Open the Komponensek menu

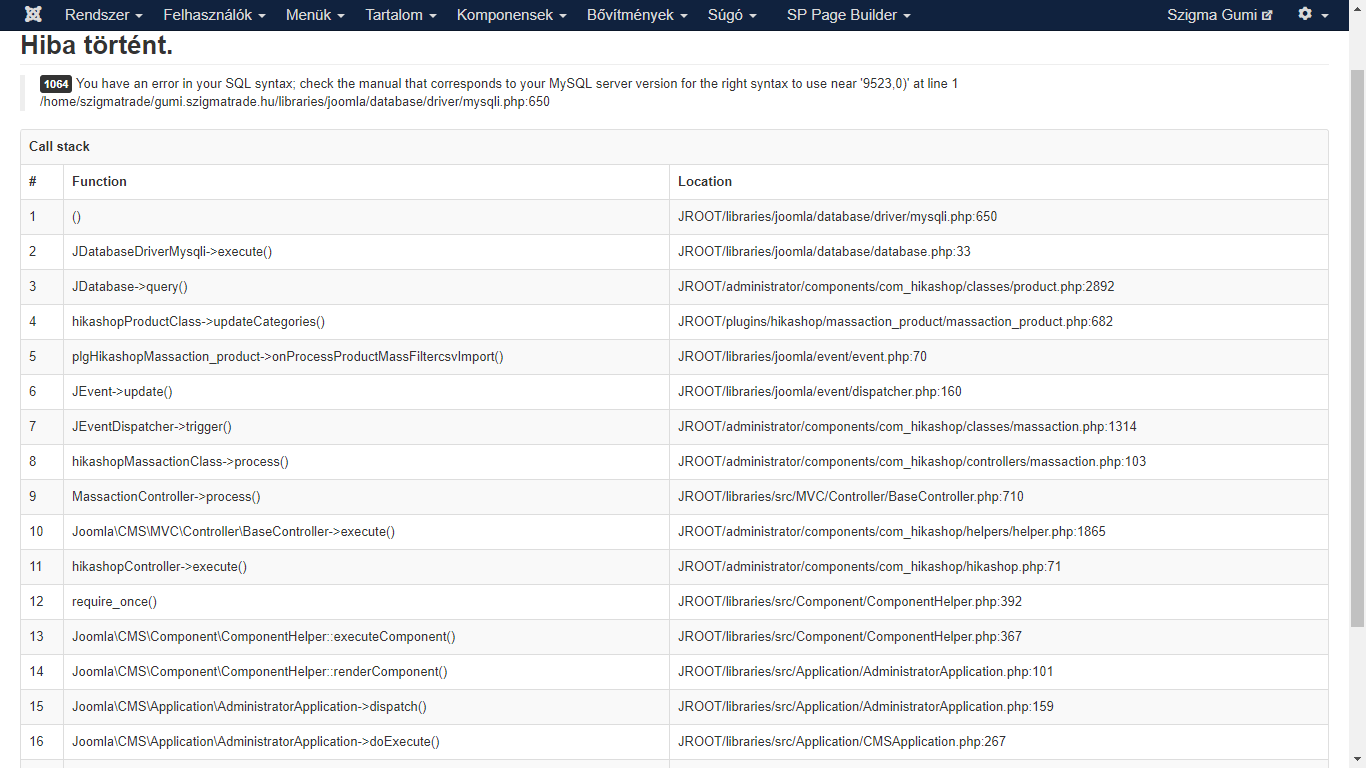pos(512,15)
